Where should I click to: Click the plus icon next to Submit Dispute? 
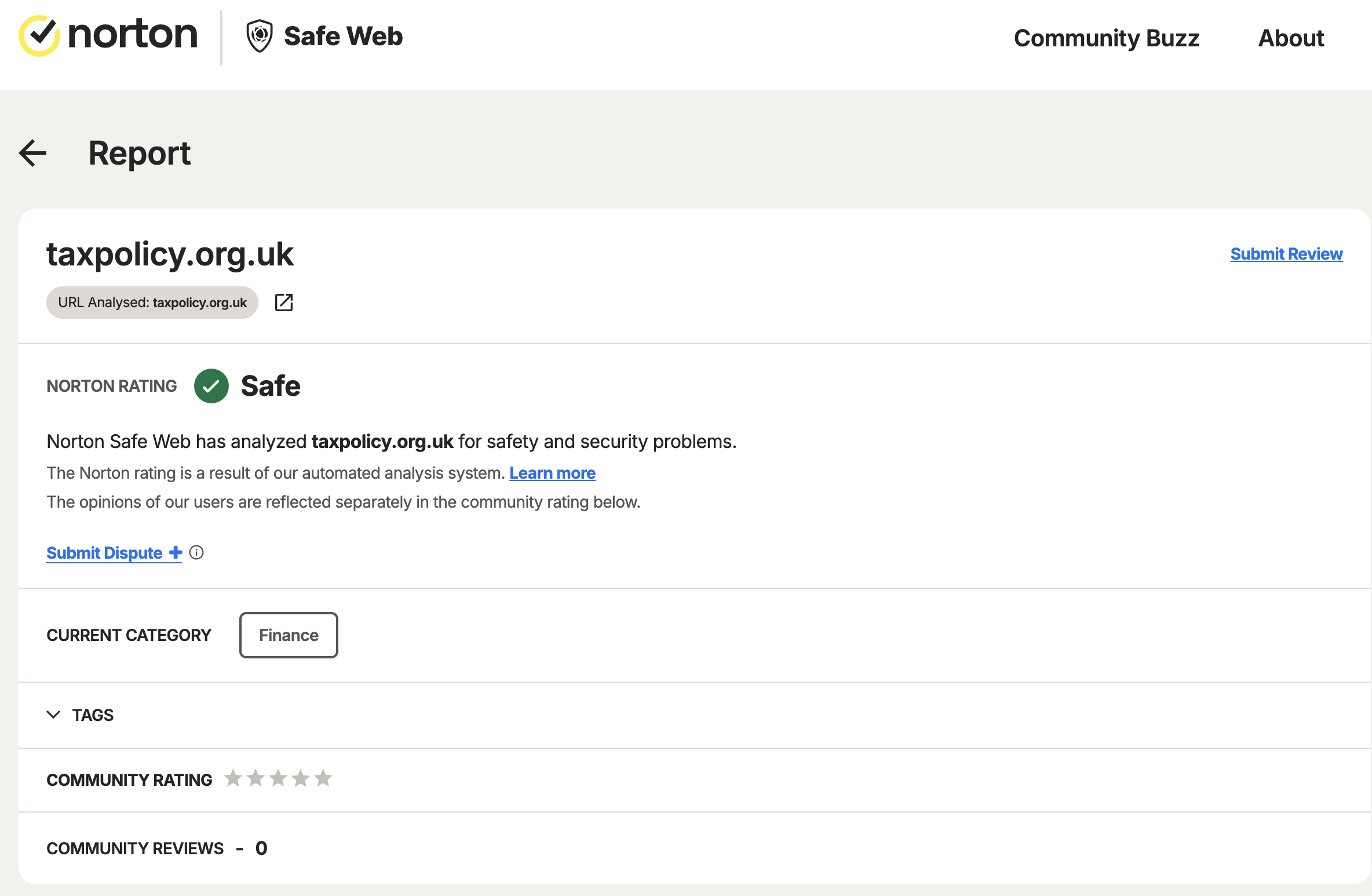(176, 552)
